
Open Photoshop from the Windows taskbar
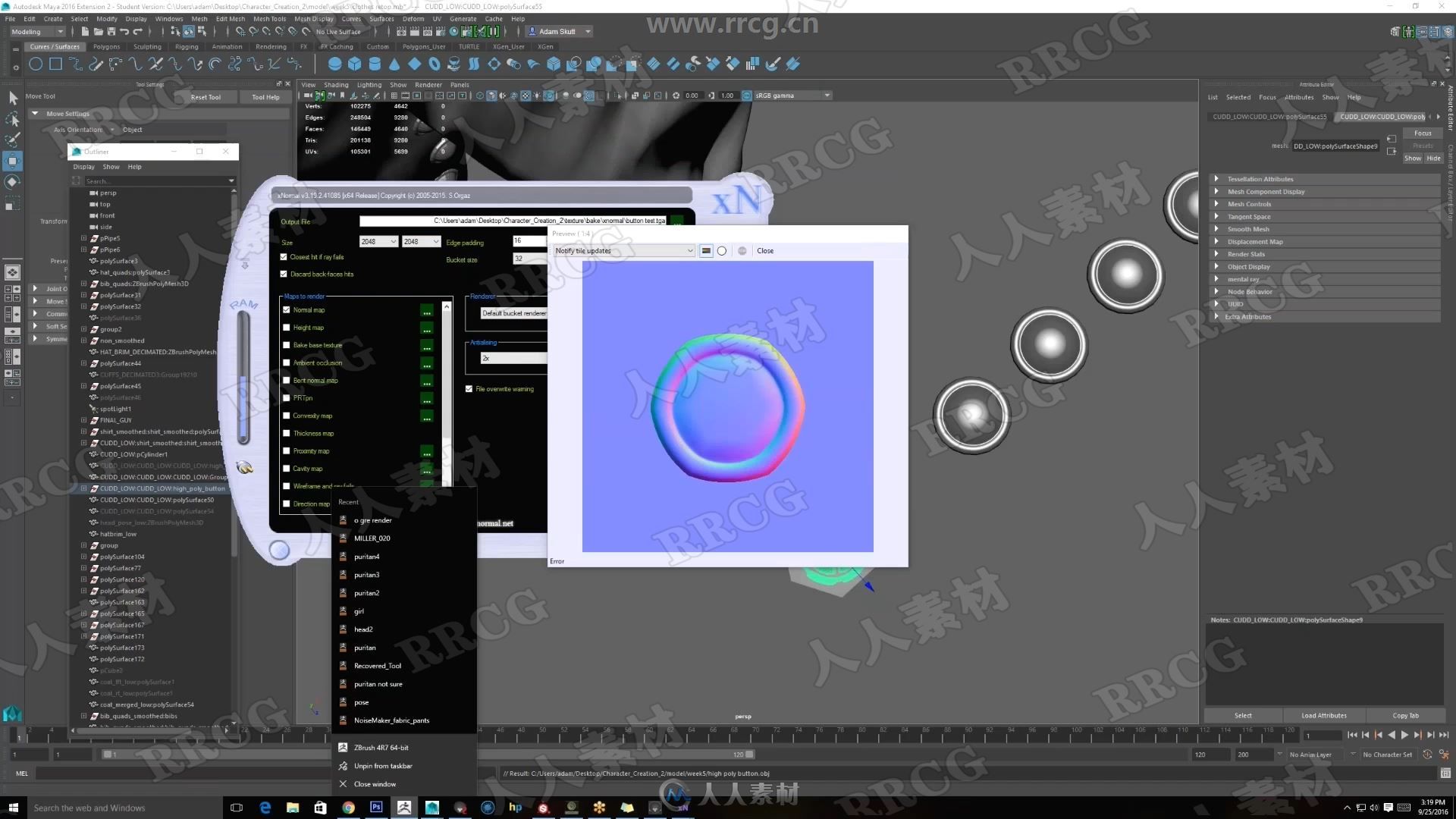pyautogui.click(x=376, y=808)
